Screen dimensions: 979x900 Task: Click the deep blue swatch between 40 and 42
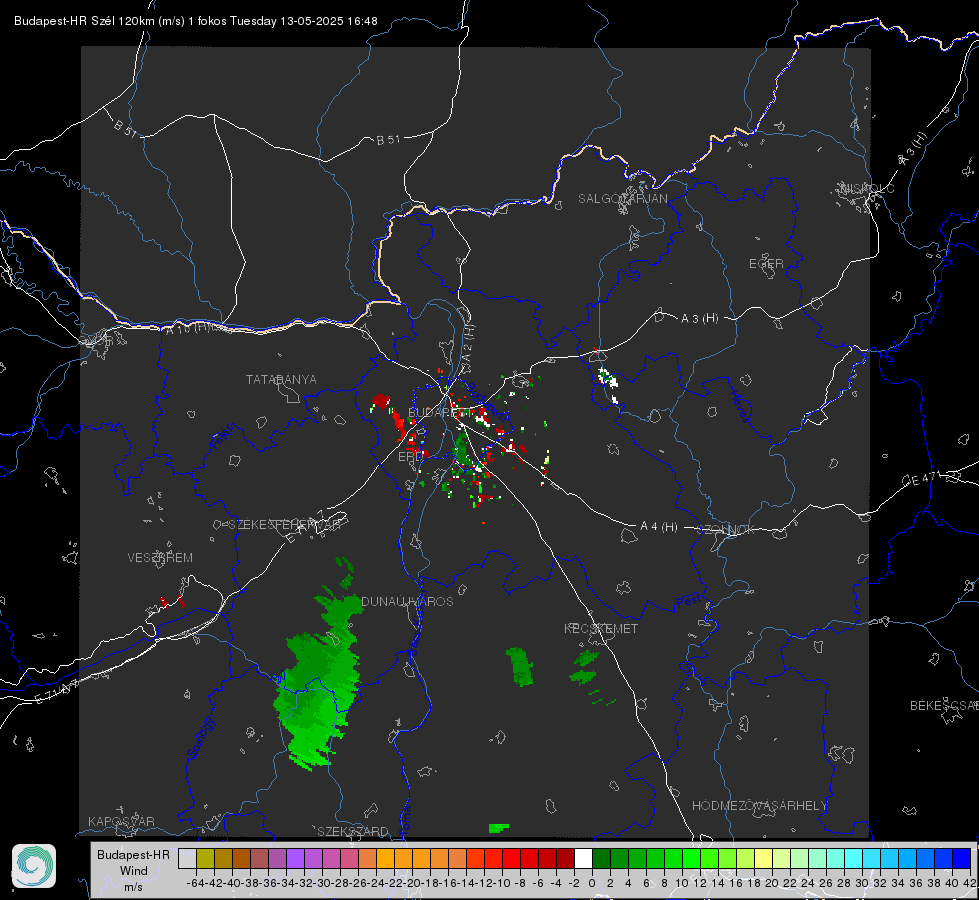961,858
